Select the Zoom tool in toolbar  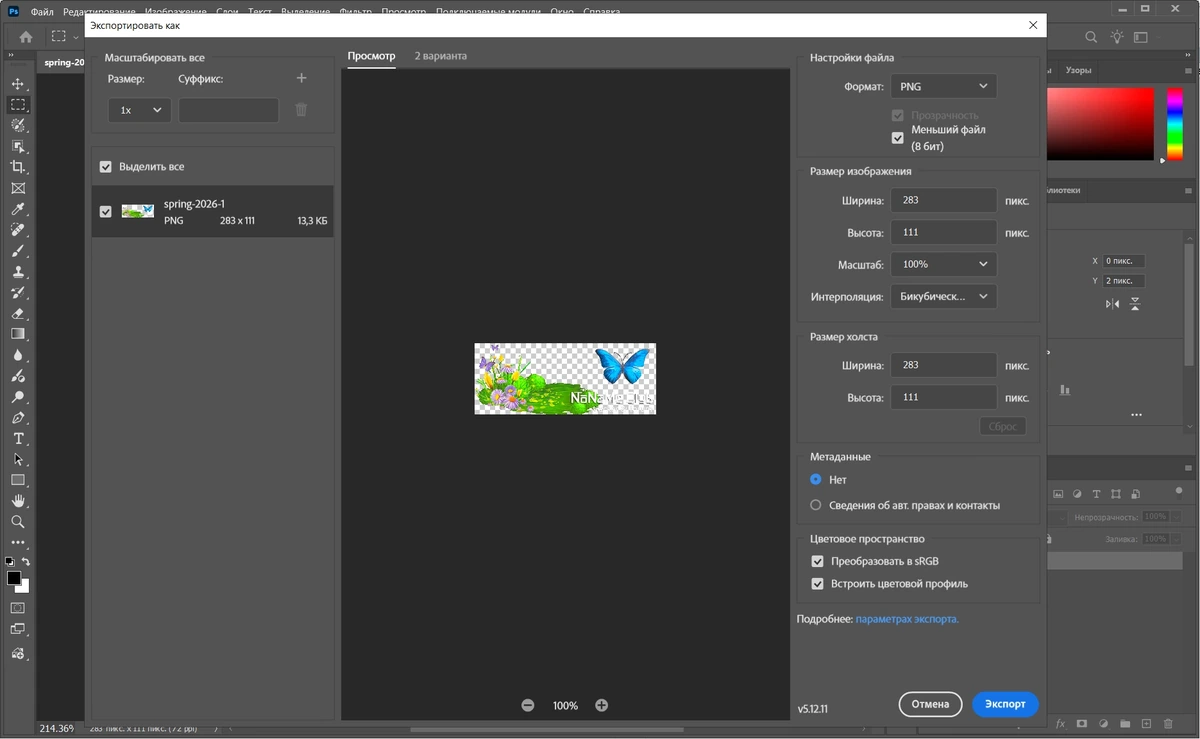click(x=18, y=522)
